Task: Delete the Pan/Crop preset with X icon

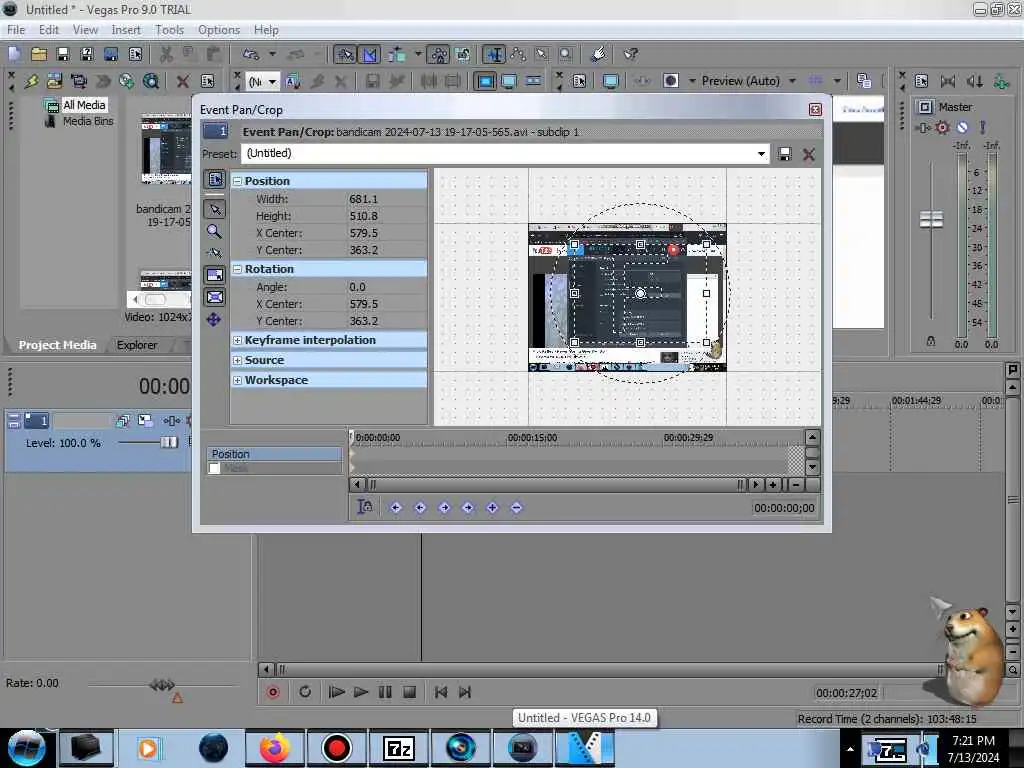Action: point(808,154)
